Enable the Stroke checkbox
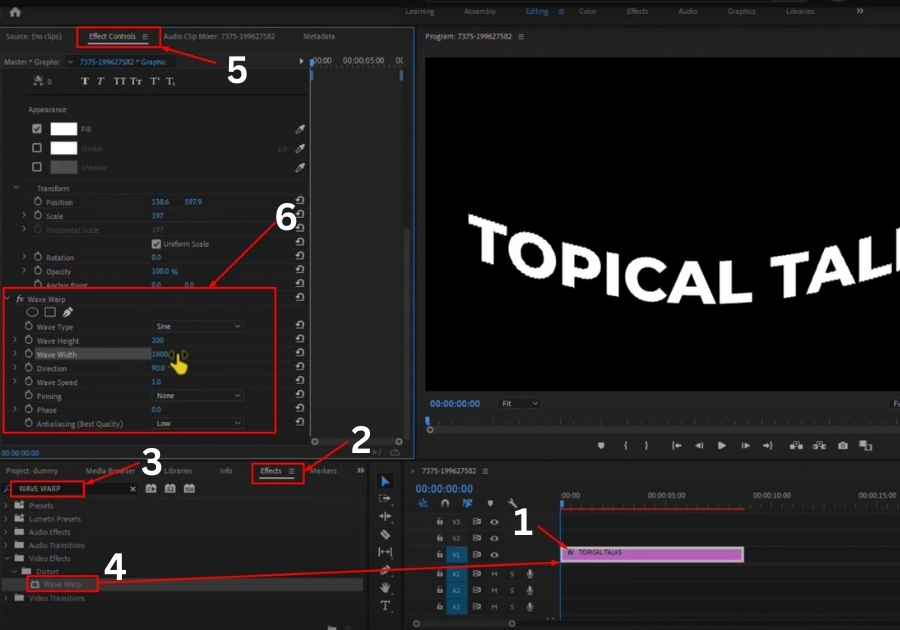The image size is (900, 630). (x=37, y=148)
